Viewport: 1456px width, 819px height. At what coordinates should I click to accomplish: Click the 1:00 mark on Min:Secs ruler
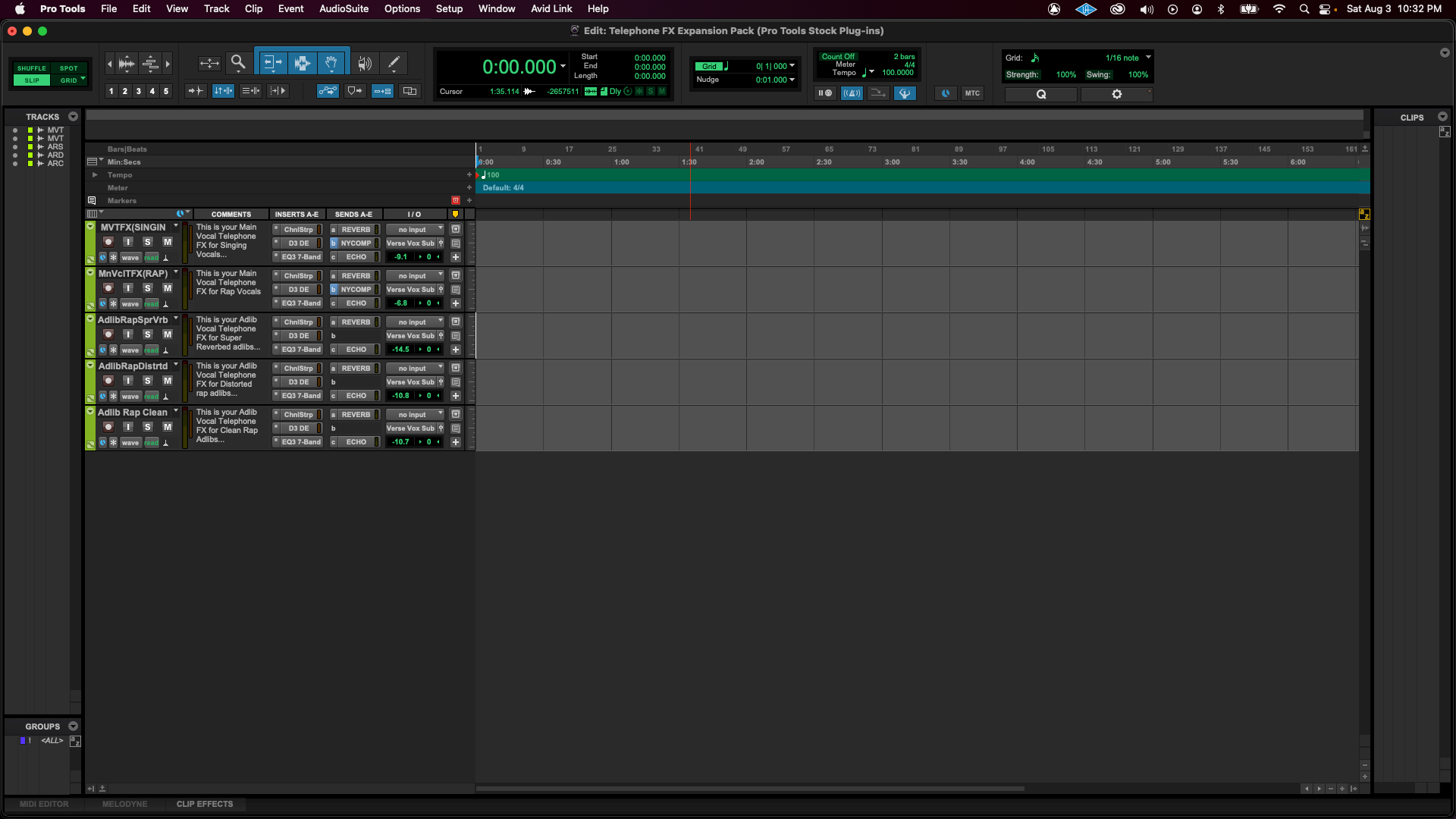[621, 162]
